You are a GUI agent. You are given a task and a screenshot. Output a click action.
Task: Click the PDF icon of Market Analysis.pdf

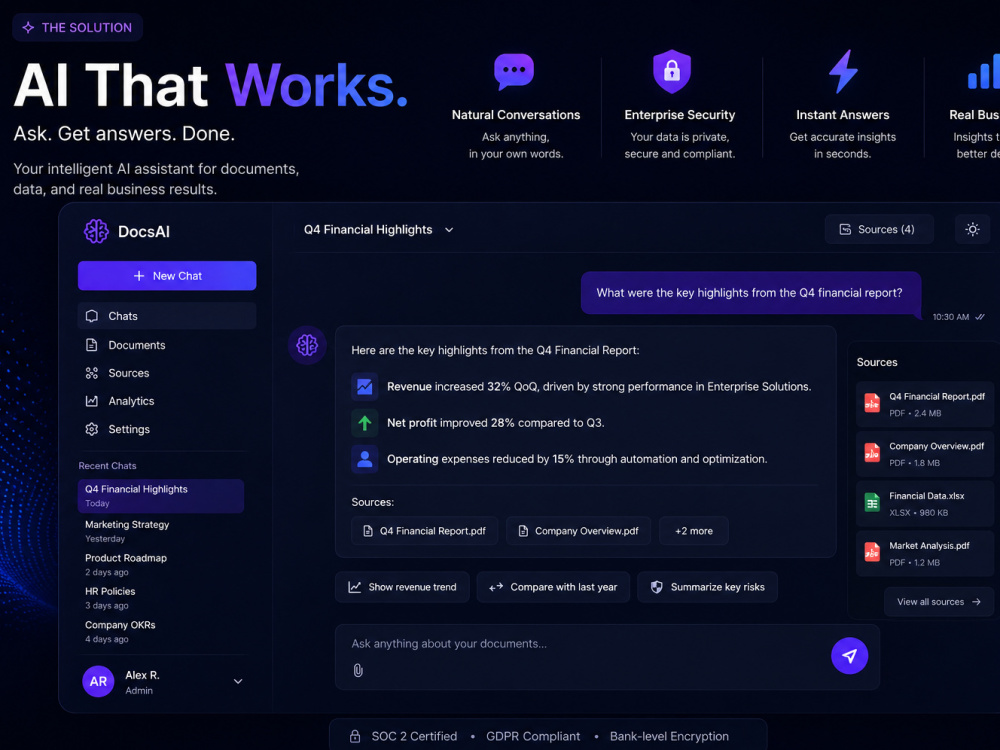(x=872, y=552)
